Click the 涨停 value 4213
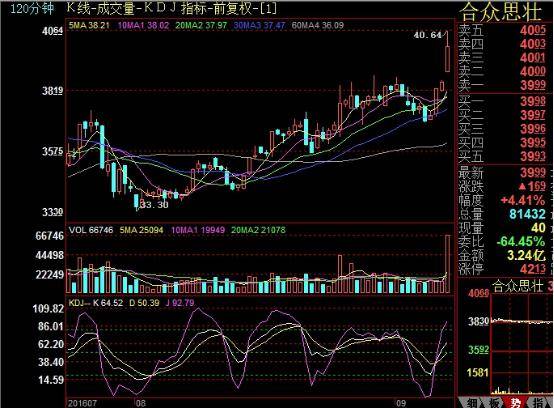Screen dimensions: 554x408 [x=533, y=269]
